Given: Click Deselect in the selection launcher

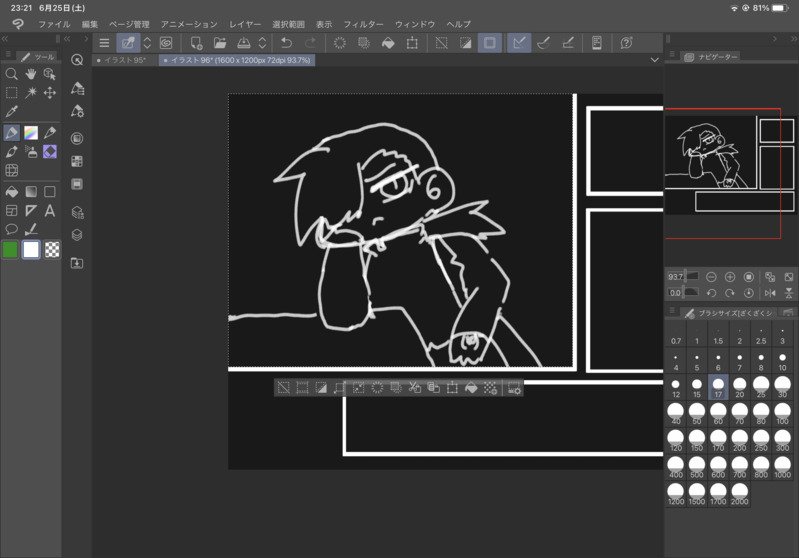Looking at the screenshot, I should point(284,388).
